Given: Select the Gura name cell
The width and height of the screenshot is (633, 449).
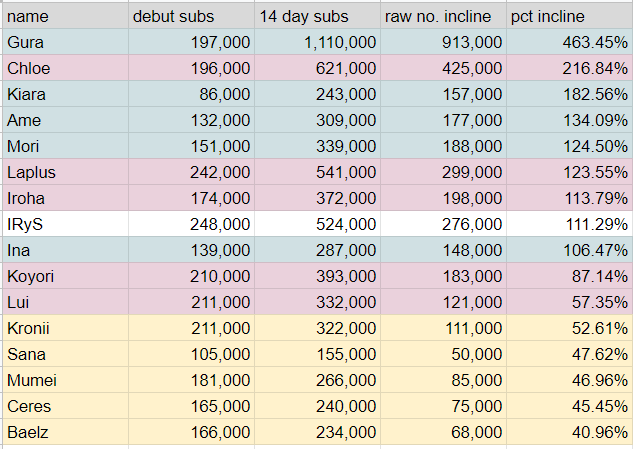Looking at the screenshot, I should point(65,42).
